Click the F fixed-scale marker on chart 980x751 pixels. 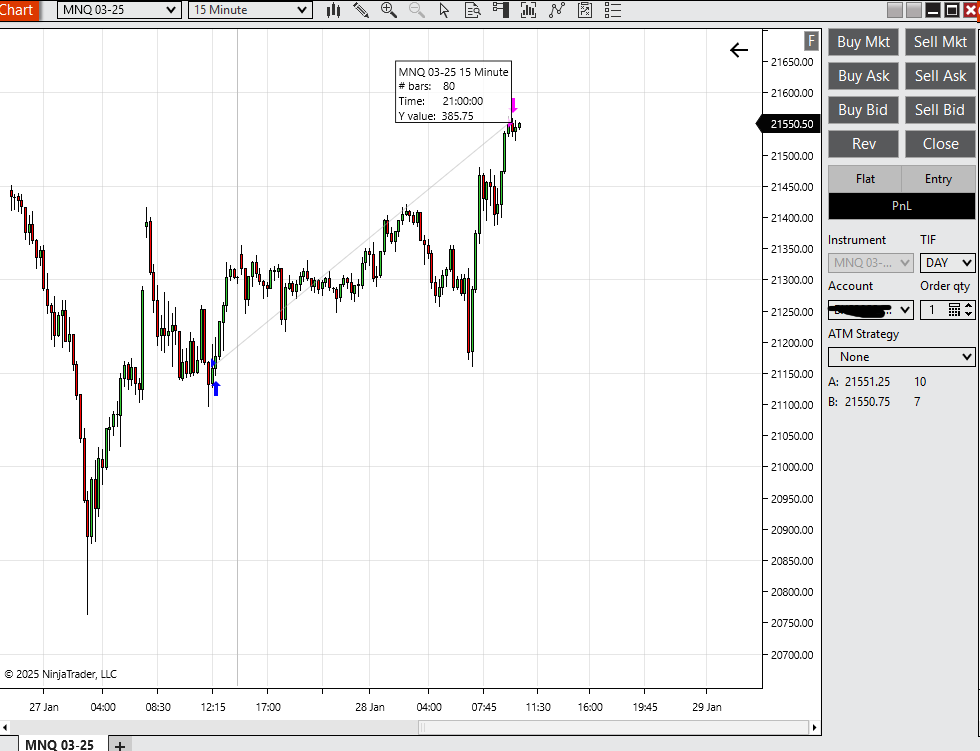tap(811, 41)
